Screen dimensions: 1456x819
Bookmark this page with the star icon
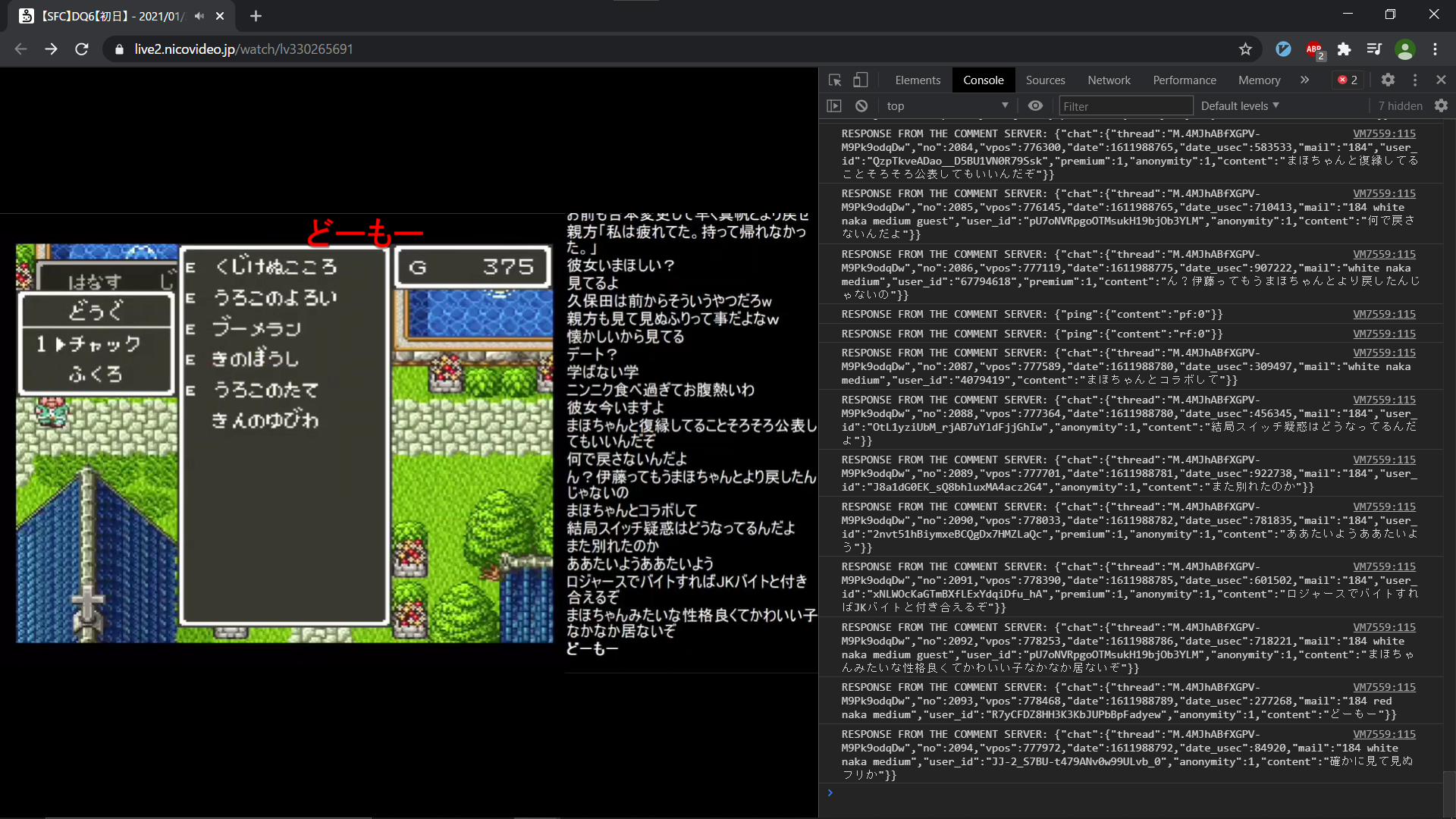[1245, 49]
